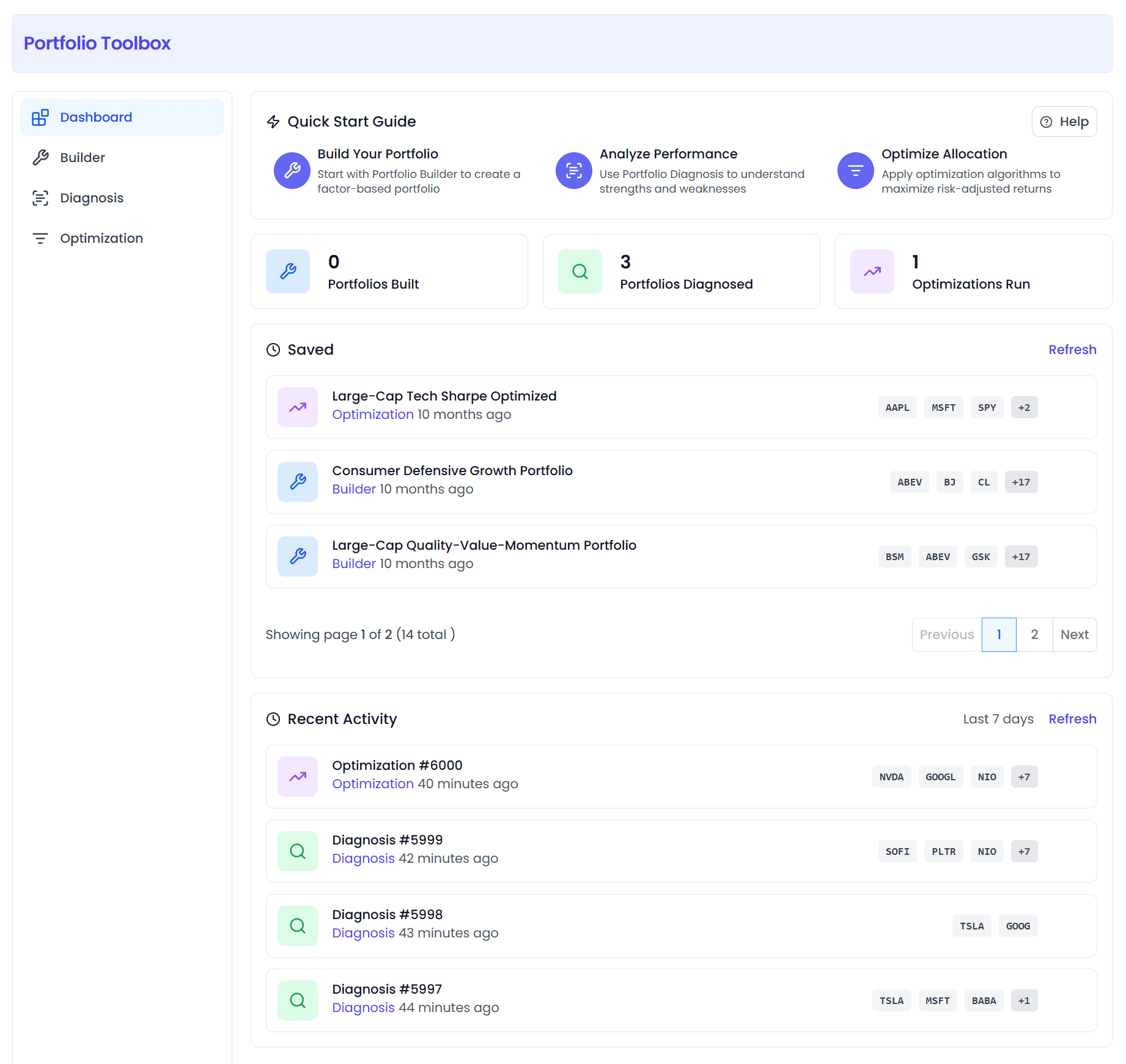This screenshot has height=1064, width=1126.
Task: Open the Large-Cap Tech Sharpe Optimized title
Action: tap(444, 396)
